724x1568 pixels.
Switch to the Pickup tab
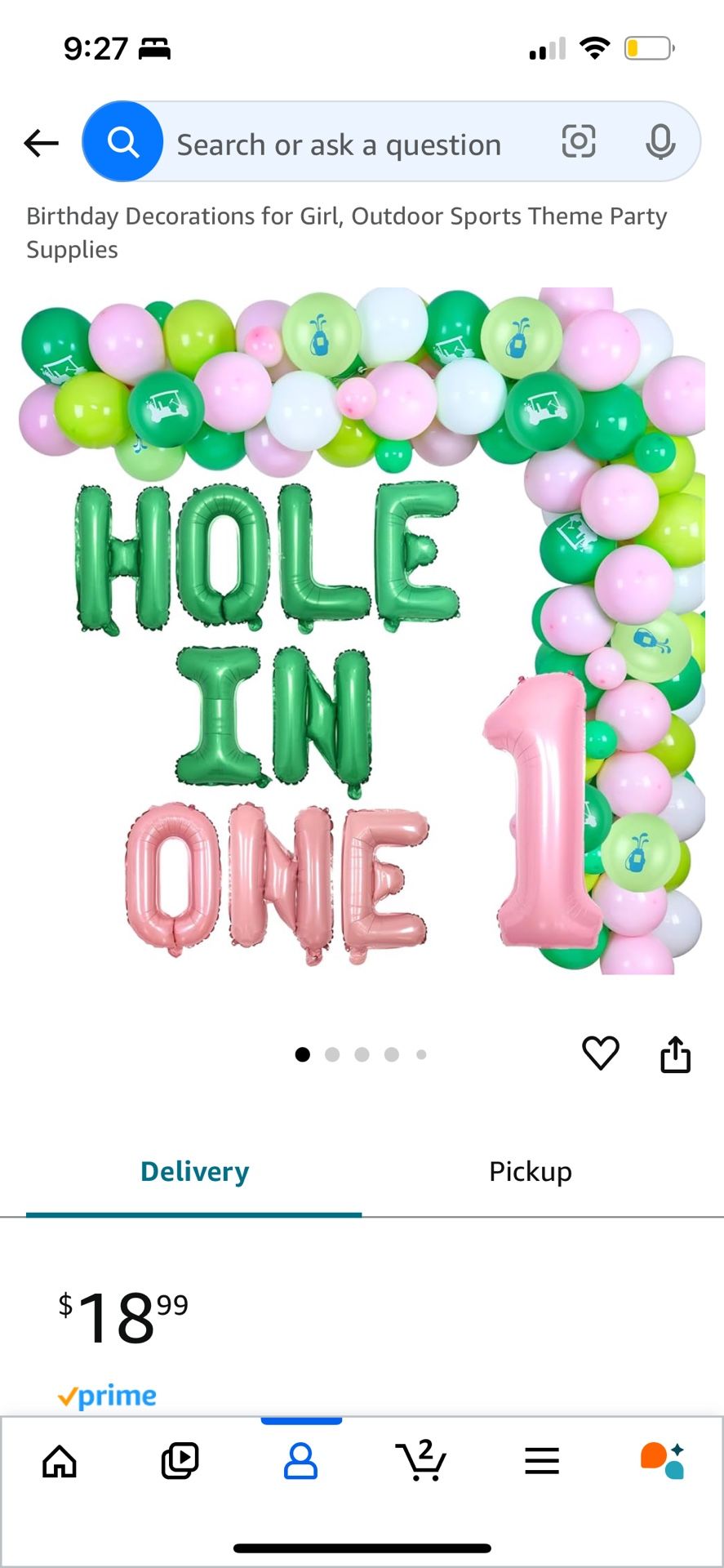point(531,1171)
